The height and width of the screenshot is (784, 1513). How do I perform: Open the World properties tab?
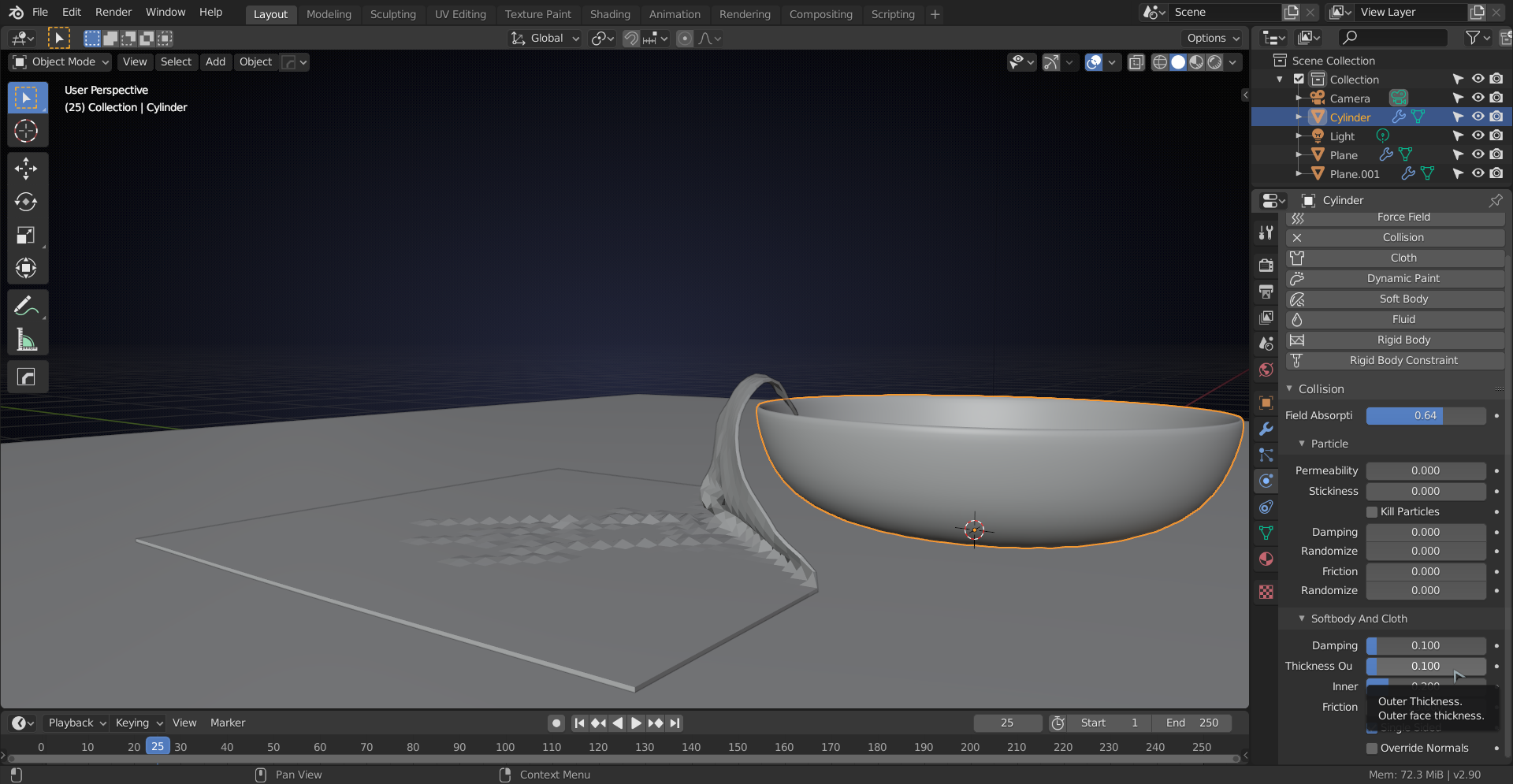click(x=1266, y=370)
